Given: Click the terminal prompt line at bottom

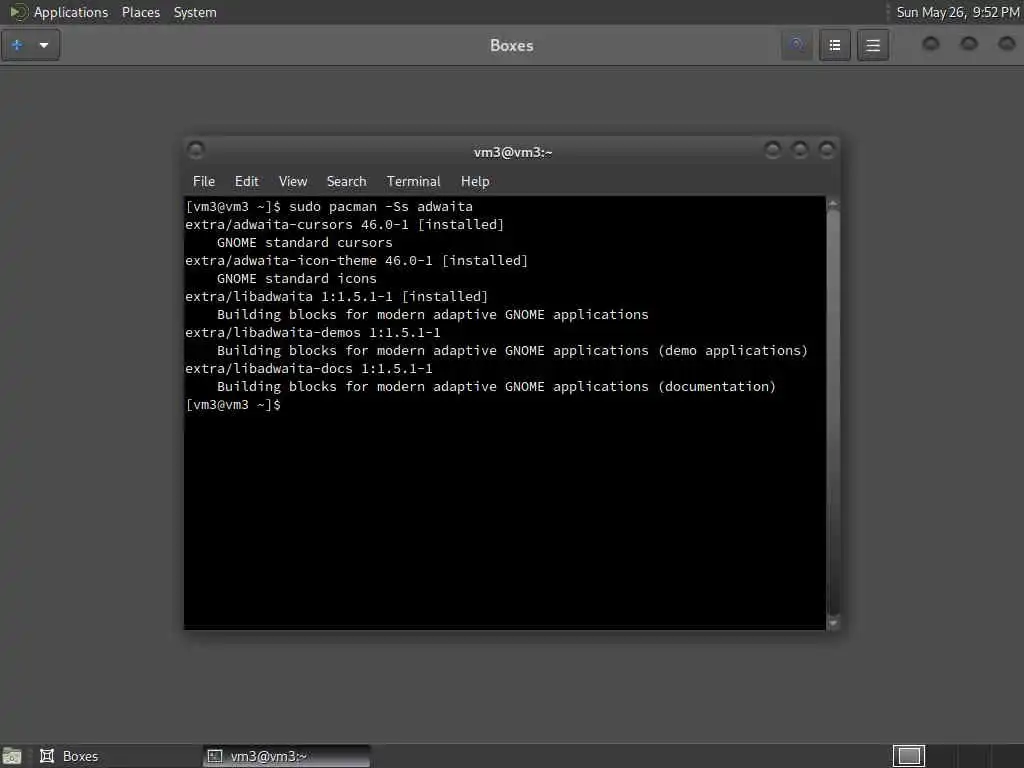Looking at the screenshot, I should [x=233, y=405].
